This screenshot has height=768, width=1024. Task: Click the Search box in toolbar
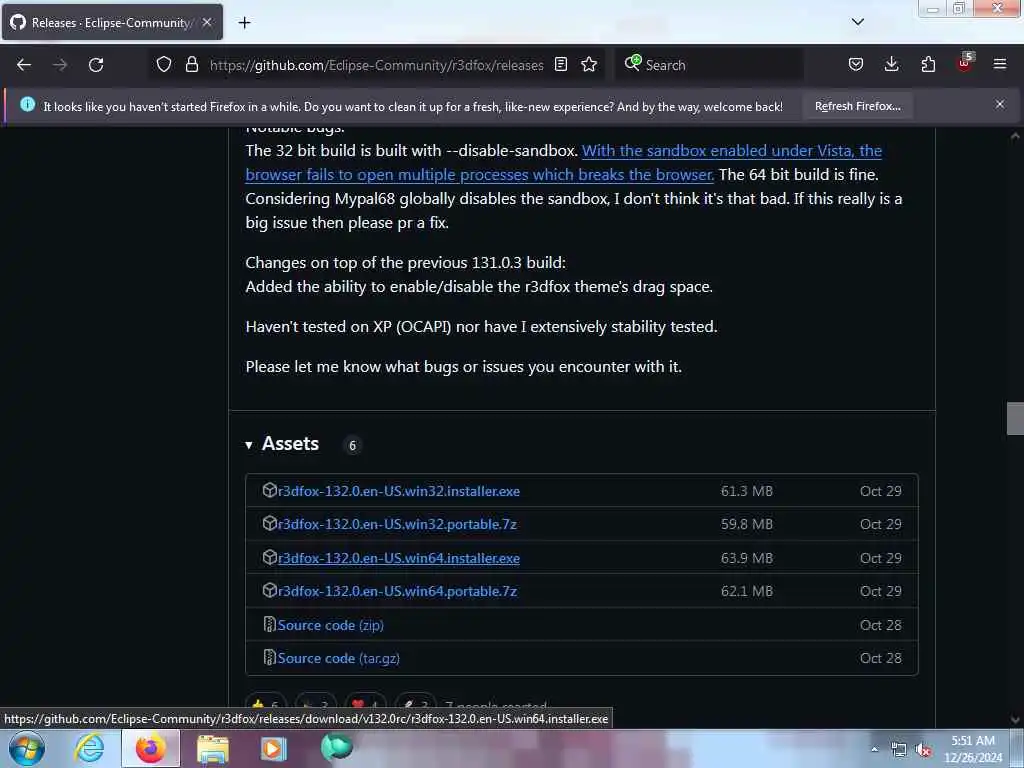(x=709, y=65)
